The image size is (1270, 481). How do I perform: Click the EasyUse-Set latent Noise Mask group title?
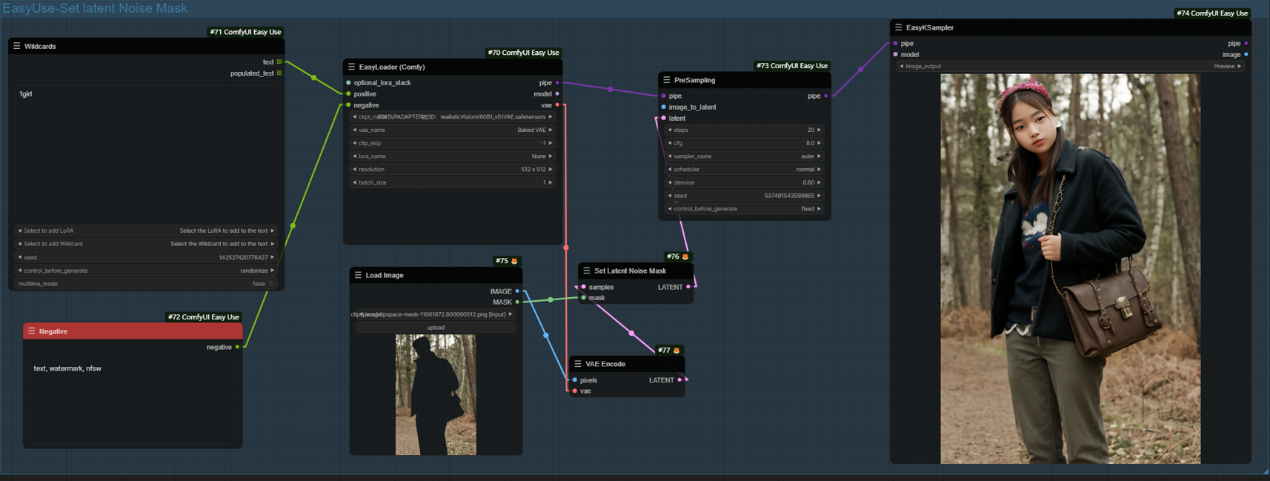[x=94, y=8]
